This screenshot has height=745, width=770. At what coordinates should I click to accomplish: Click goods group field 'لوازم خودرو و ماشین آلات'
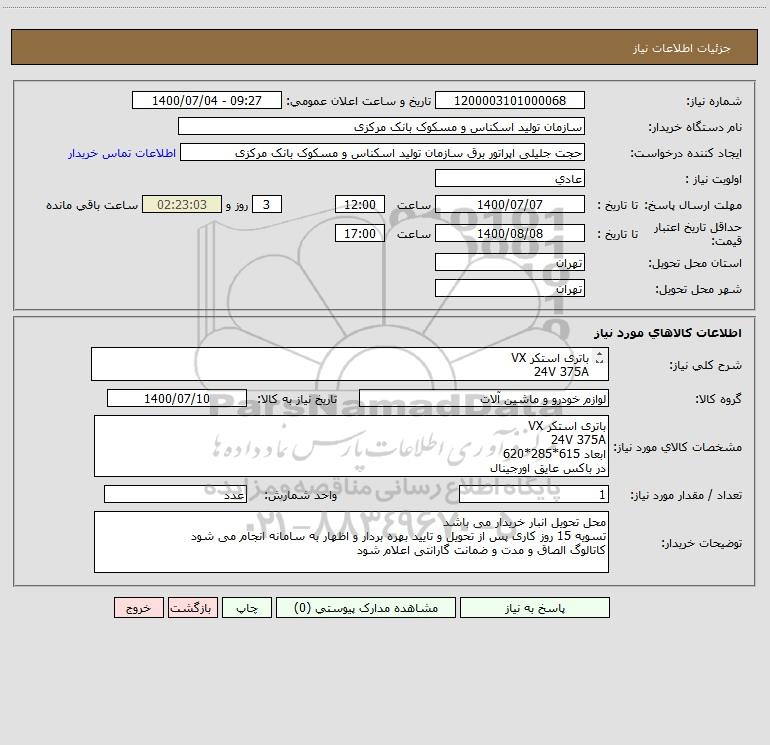point(484,398)
